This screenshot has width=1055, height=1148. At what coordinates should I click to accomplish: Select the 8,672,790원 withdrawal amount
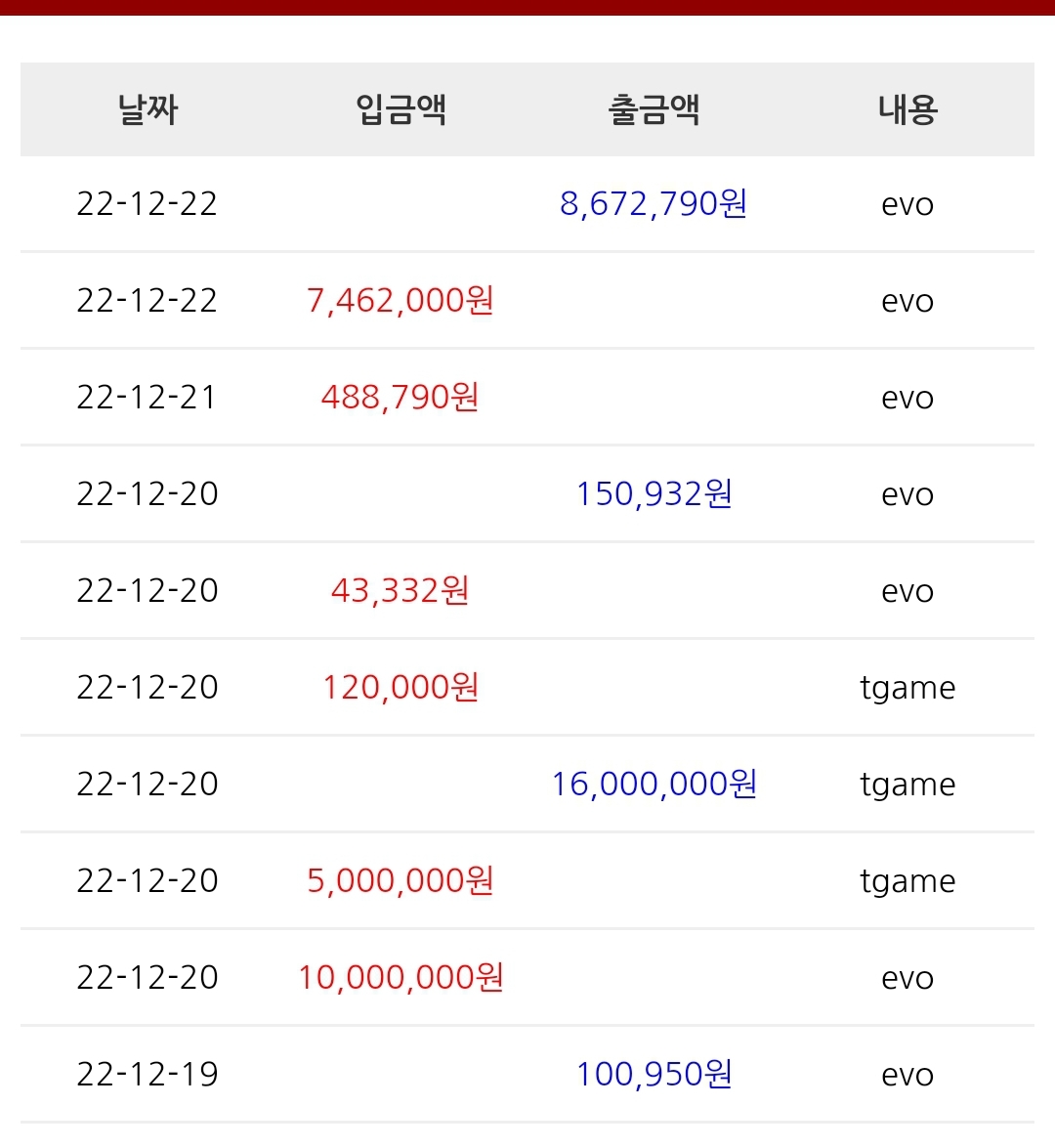tap(654, 203)
